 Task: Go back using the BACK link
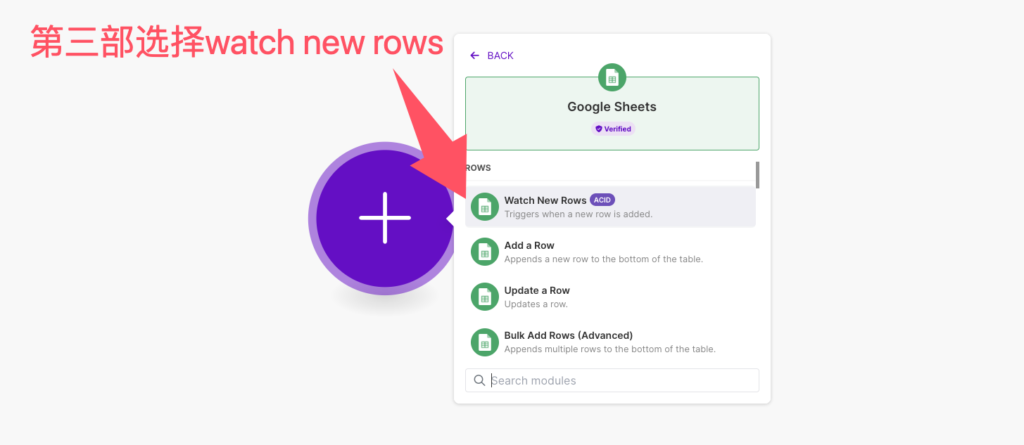500,56
